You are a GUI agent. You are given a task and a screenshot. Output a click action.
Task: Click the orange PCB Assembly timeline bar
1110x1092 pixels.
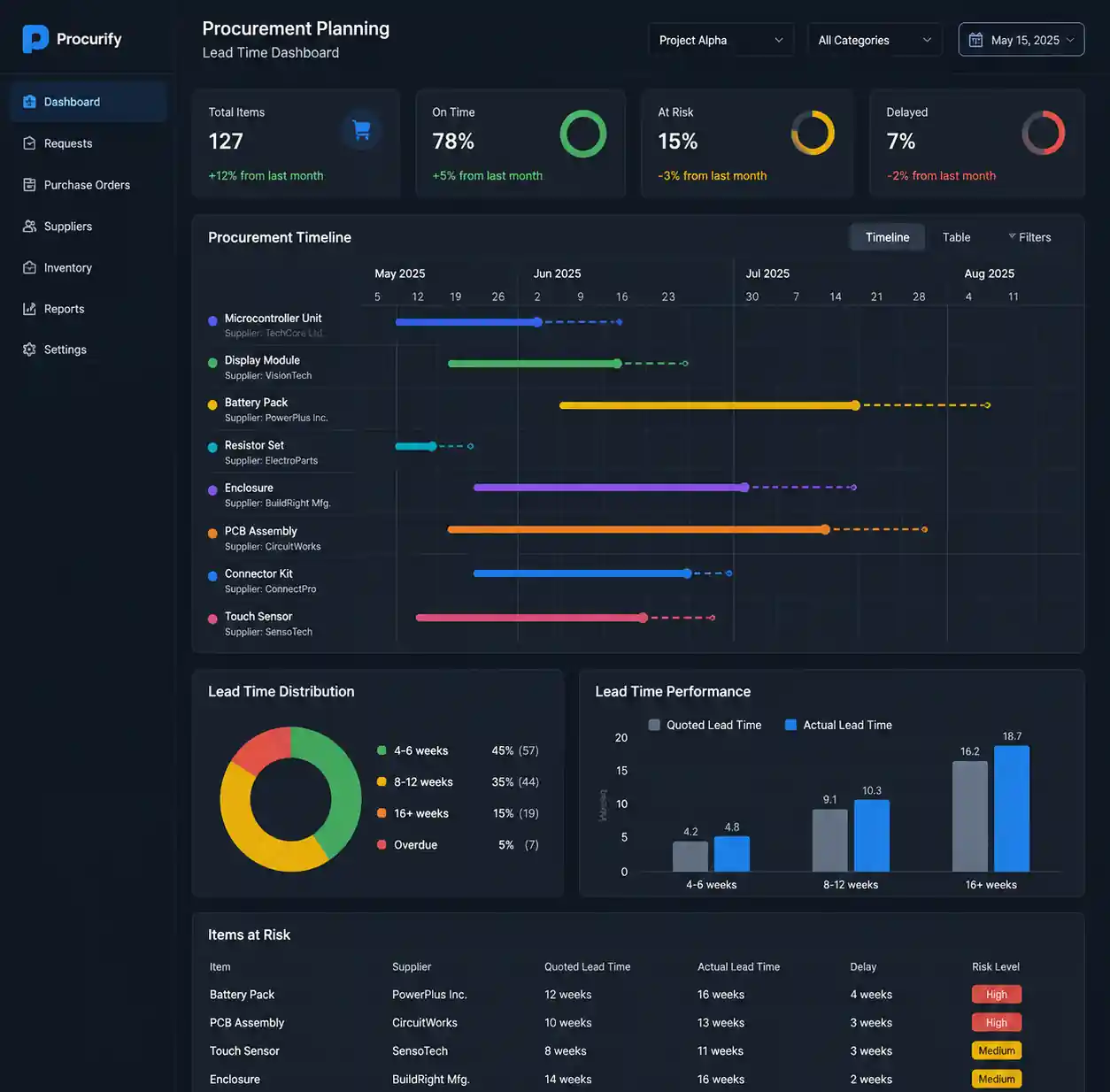pyautogui.click(x=638, y=529)
